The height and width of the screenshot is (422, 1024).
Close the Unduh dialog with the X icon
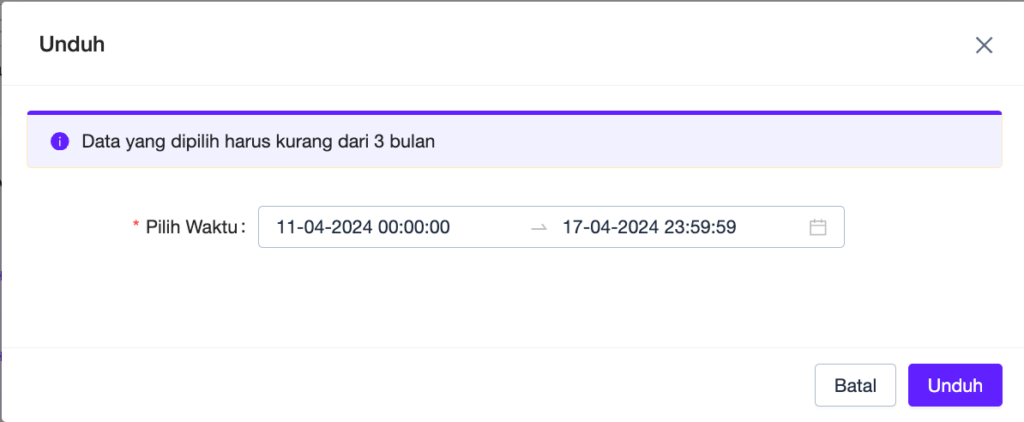click(984, 45)
